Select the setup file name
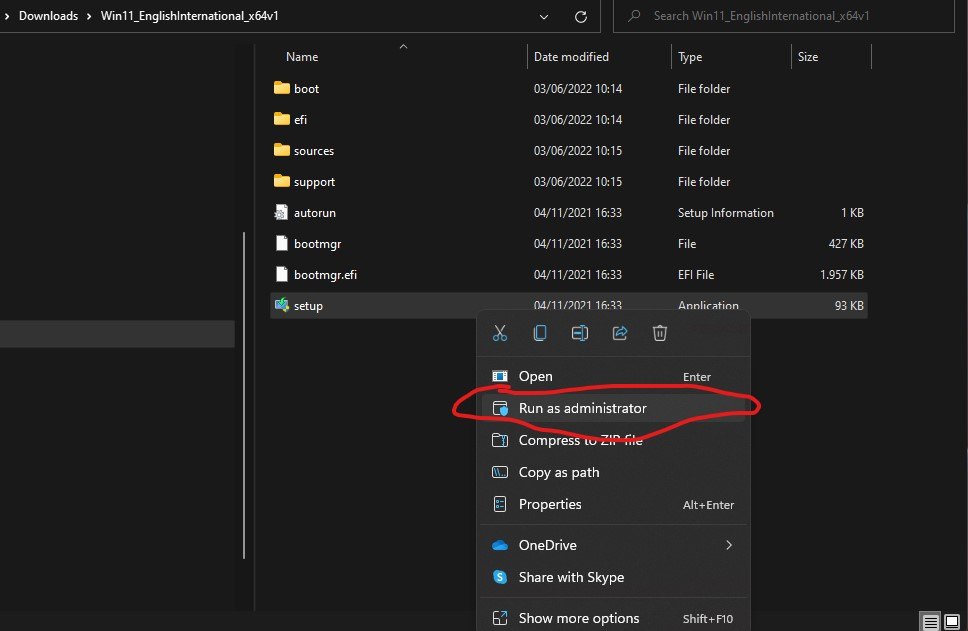Viewport: 968px width, 631px height. click(308, 306)
